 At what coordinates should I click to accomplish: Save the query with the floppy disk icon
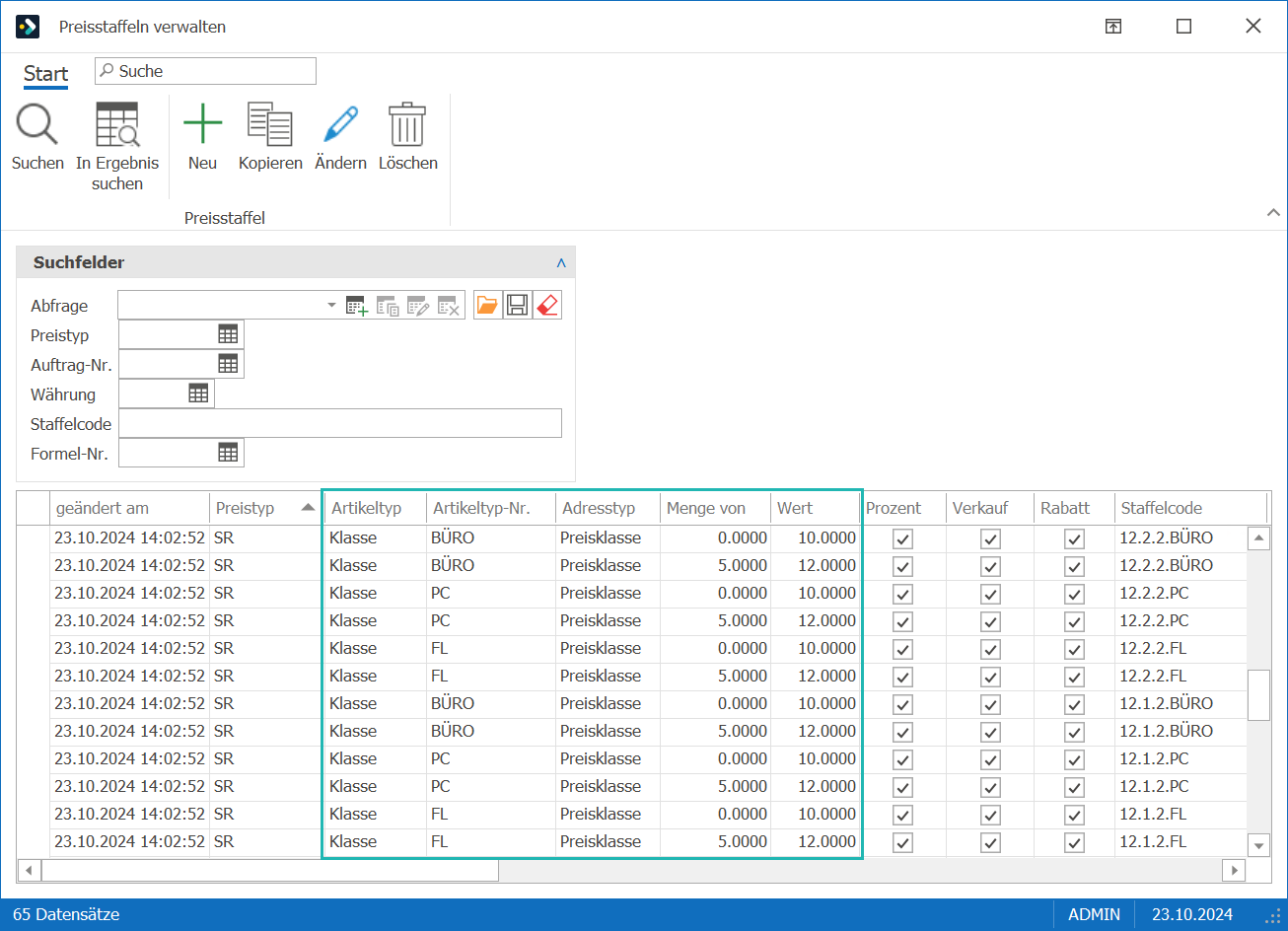point(517,306)
